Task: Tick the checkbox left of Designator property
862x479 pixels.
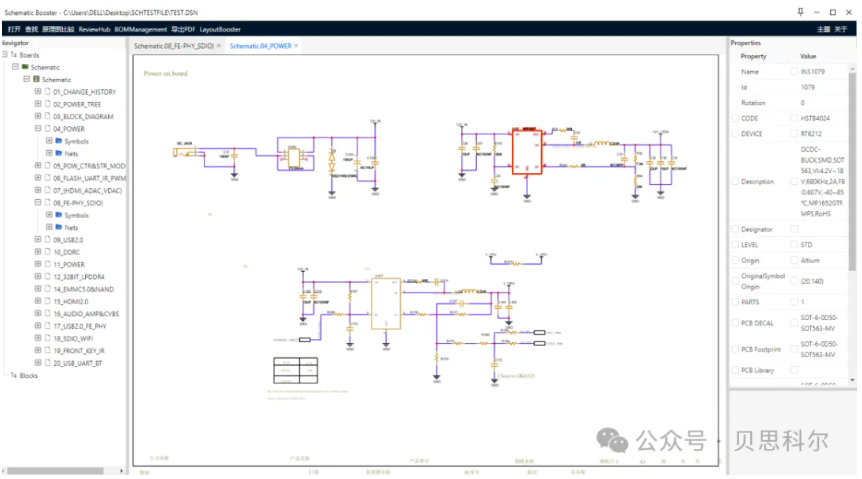Action: [x=735, y=229]
